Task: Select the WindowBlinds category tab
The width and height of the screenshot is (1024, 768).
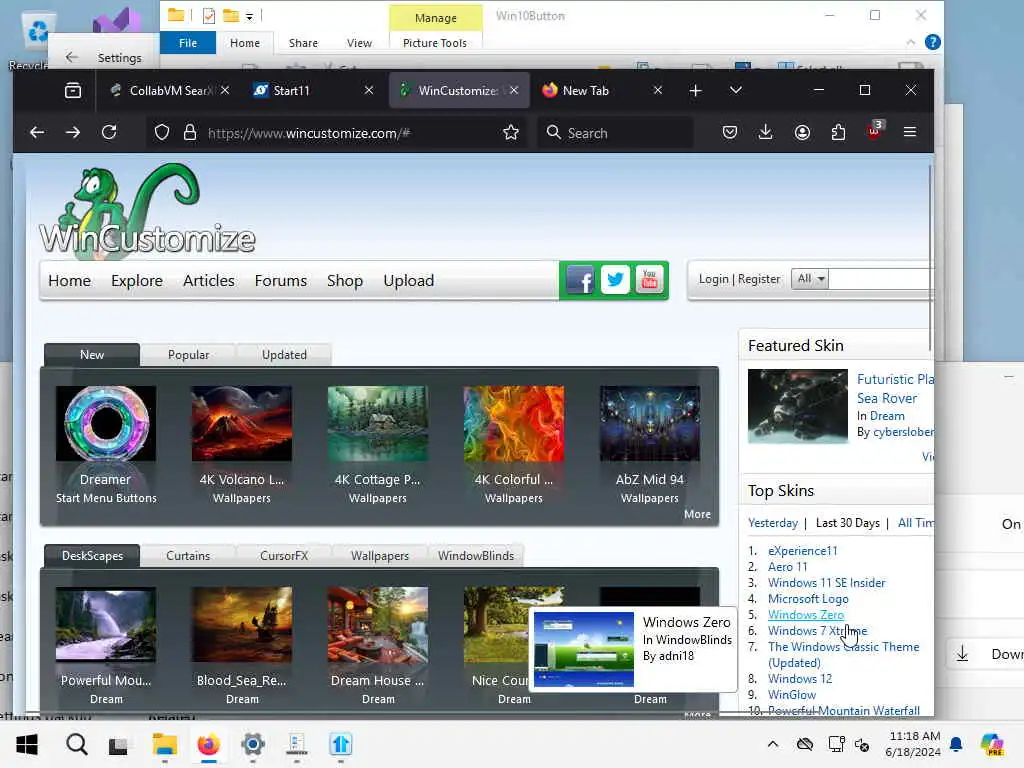Action: 475,556
